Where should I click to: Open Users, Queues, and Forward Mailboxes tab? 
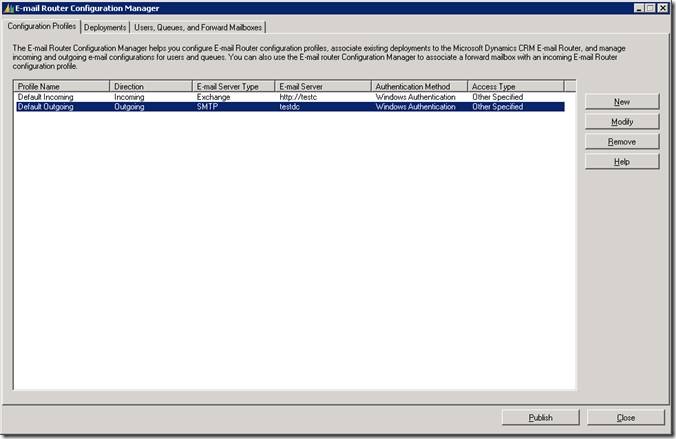198,27
